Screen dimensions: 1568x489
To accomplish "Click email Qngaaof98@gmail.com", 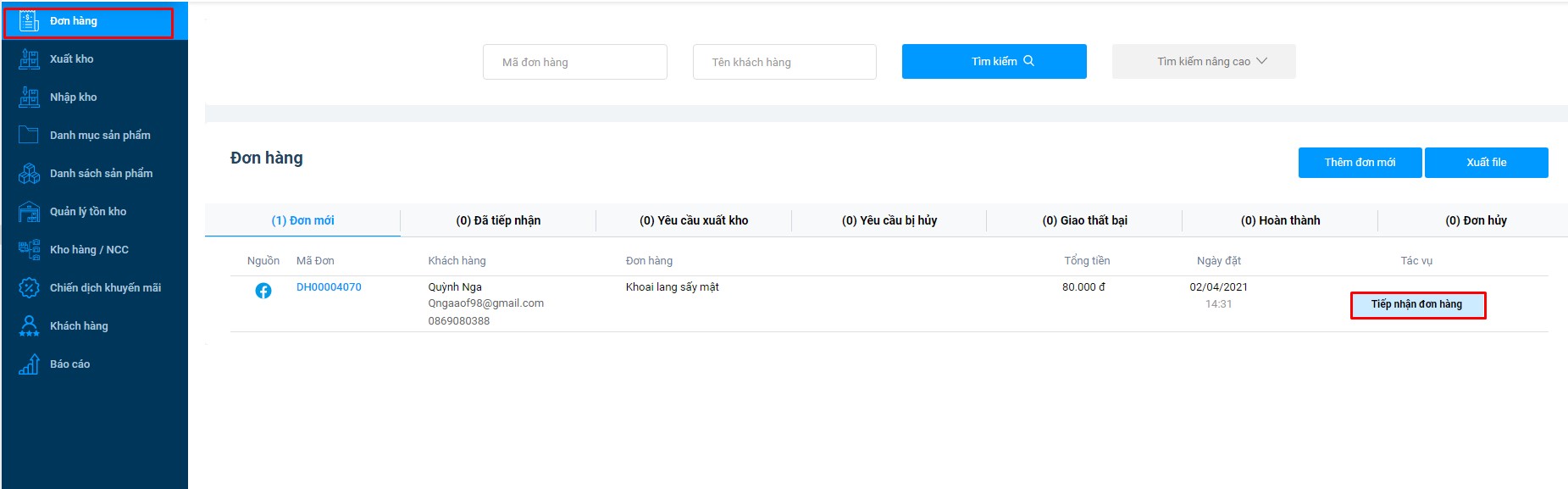I will coord(486,303).
